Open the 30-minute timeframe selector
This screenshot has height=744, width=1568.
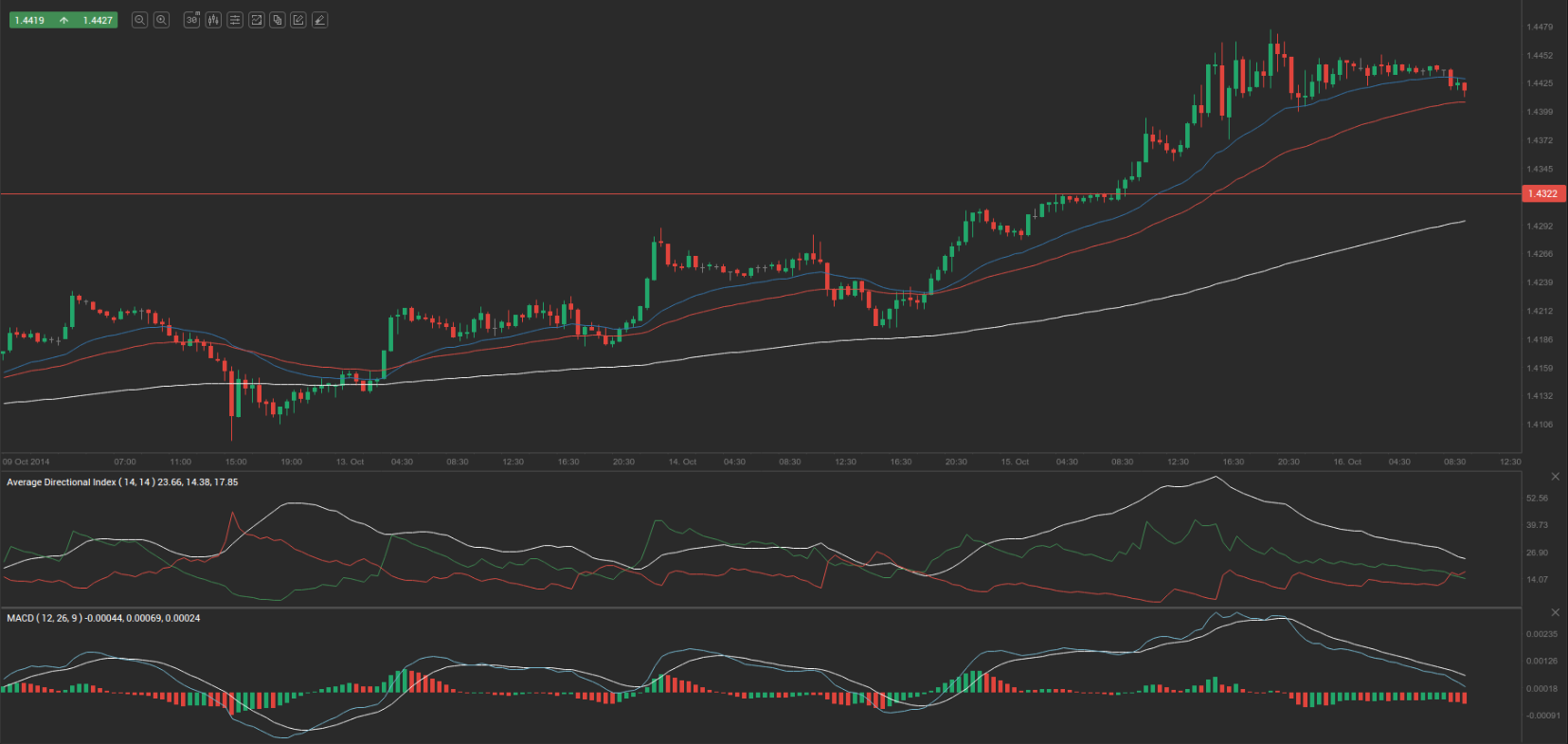pyautogui.click(x=191, y=20)
